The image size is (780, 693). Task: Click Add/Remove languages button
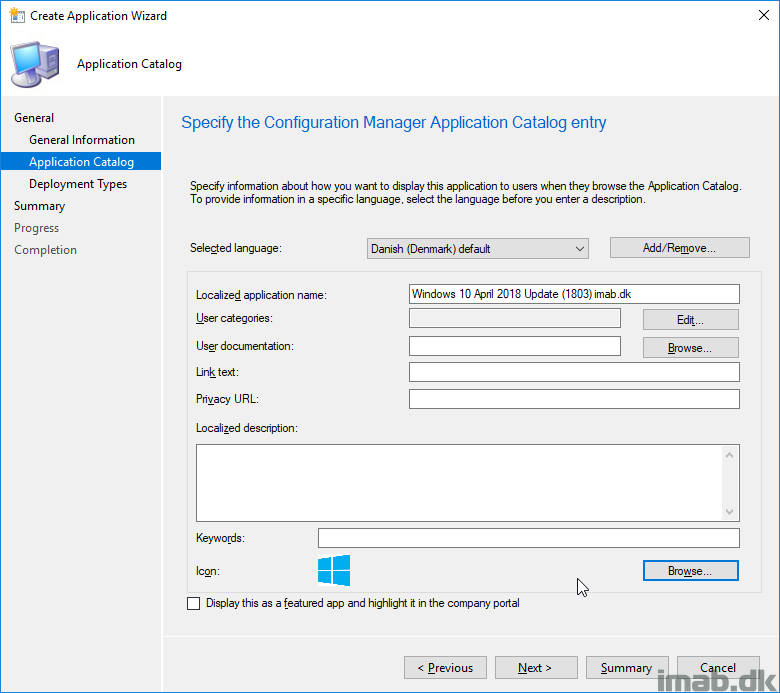[x=680, y=248]
